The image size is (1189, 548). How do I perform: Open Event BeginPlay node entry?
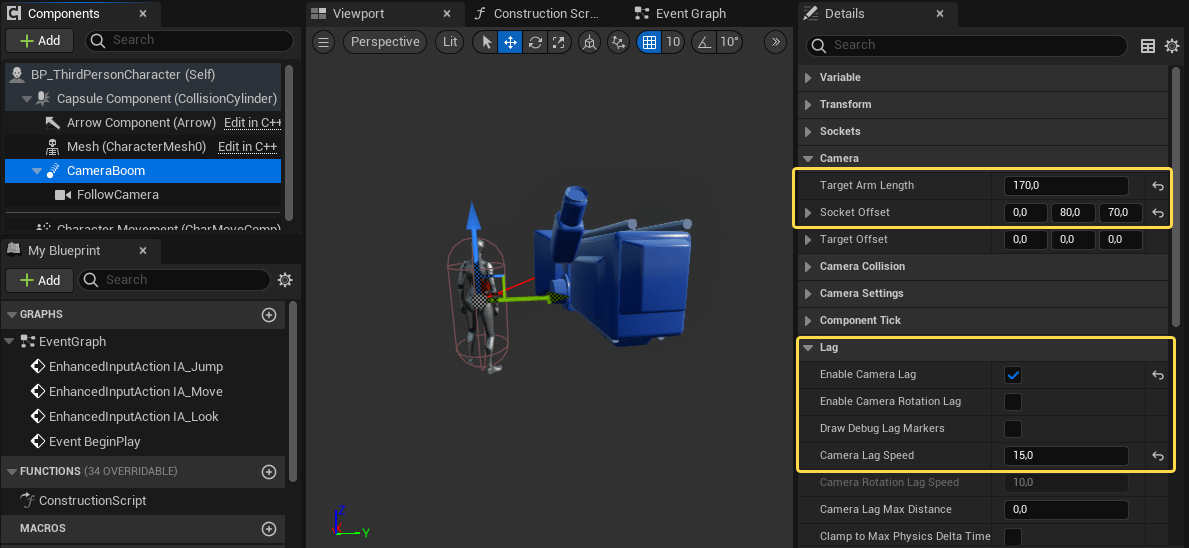point(95,441)
